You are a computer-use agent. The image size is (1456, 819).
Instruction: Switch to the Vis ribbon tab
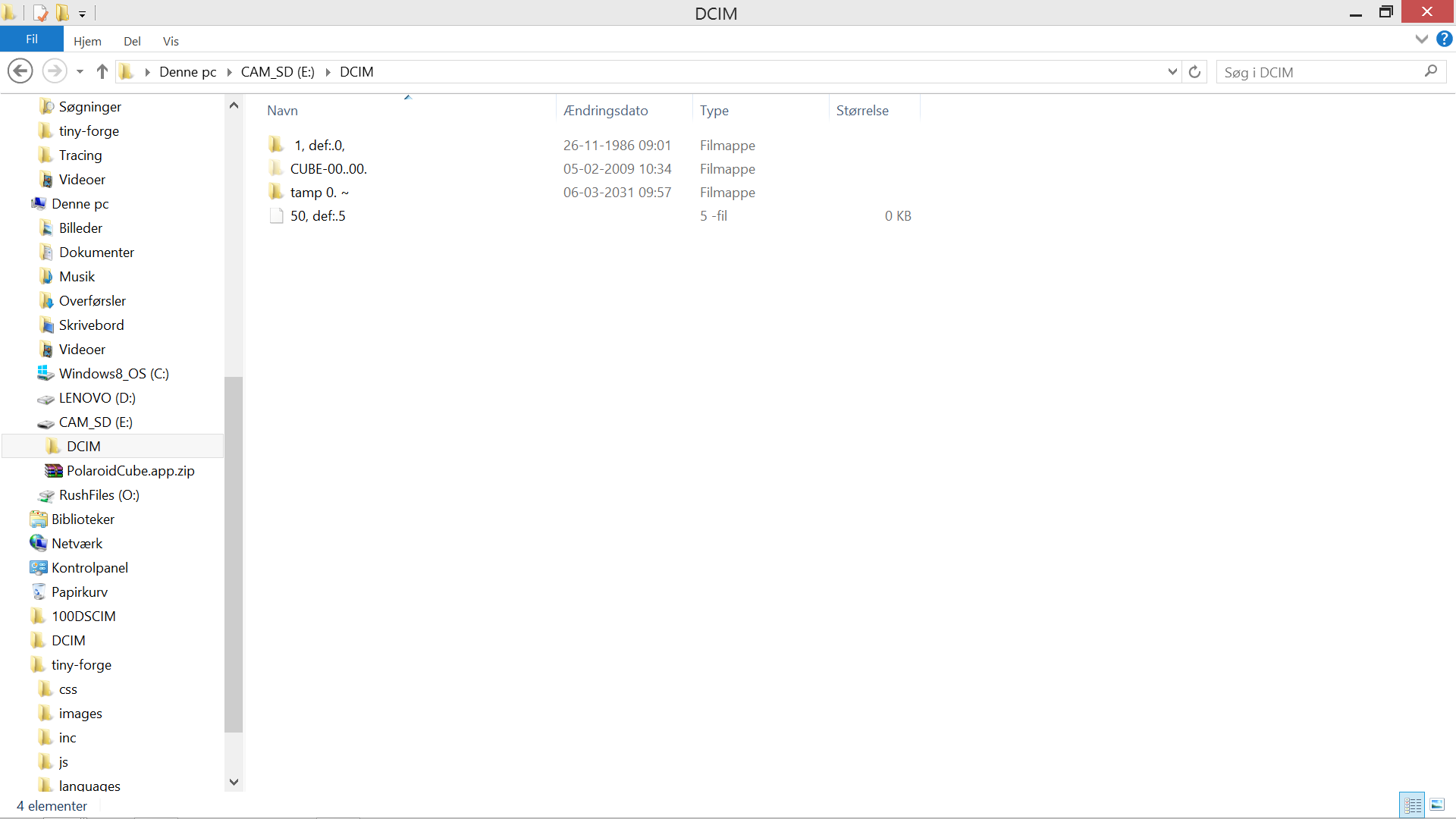(171, 41)
